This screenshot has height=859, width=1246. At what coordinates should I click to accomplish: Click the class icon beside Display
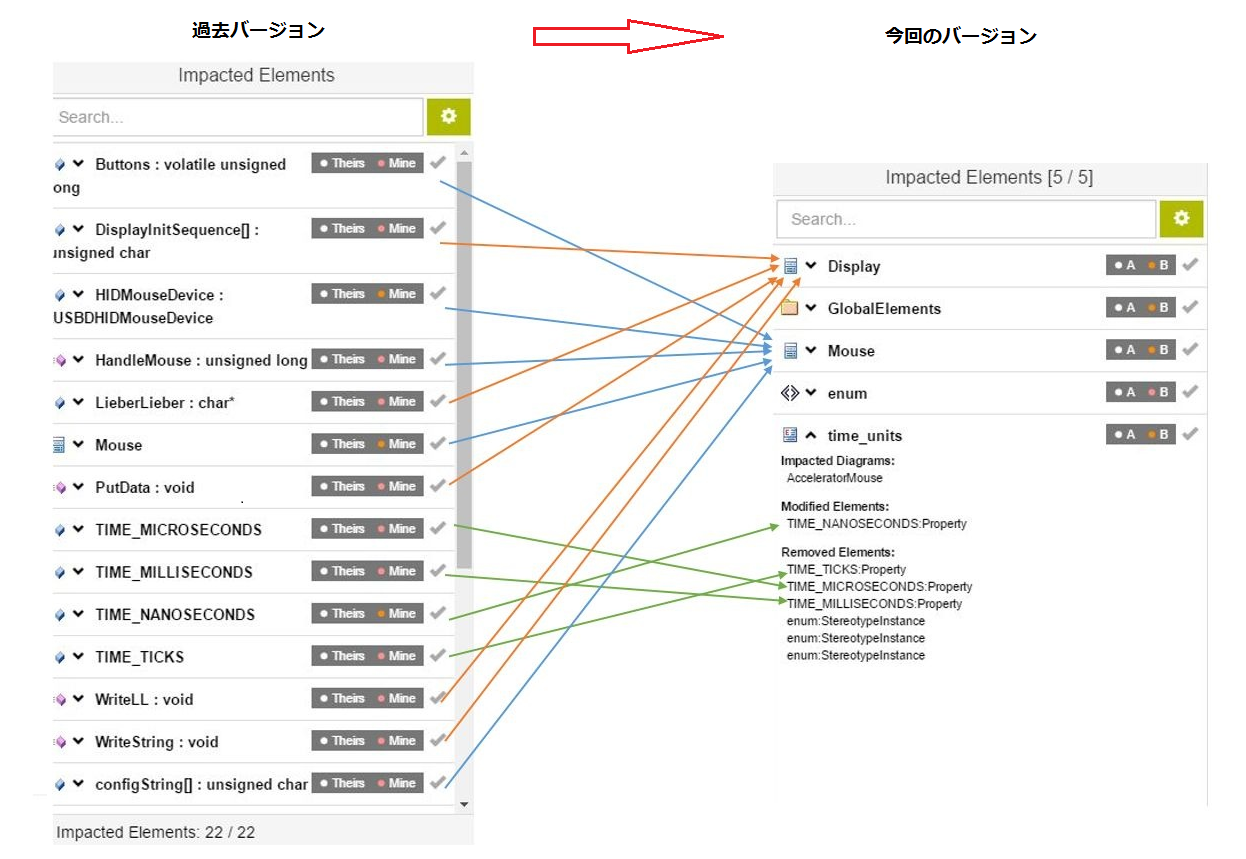[x=790, y=266]
